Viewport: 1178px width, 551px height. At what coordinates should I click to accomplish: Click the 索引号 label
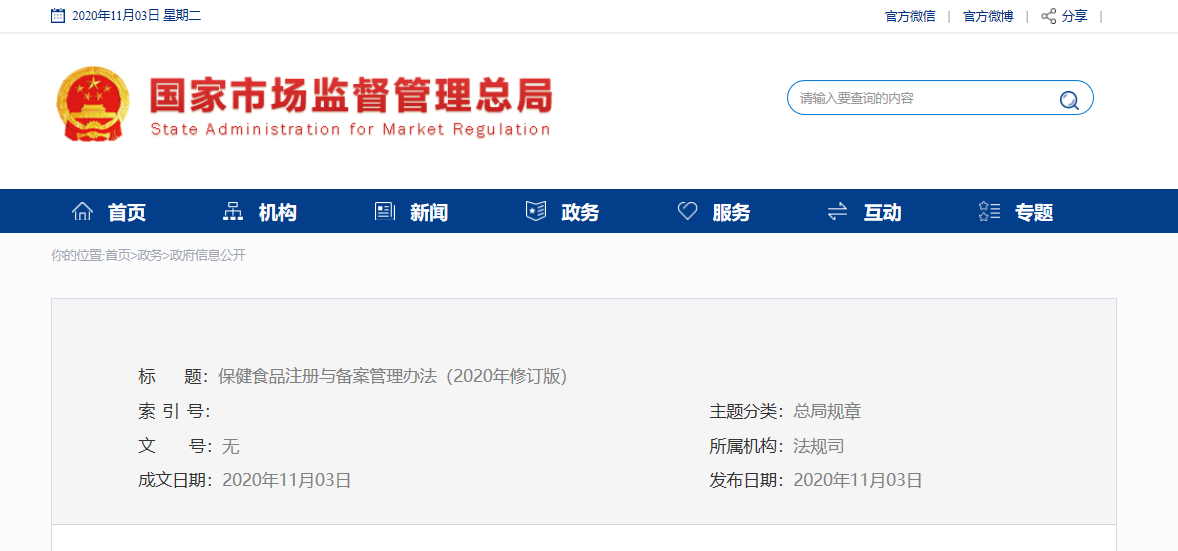[x=174, y=411]
